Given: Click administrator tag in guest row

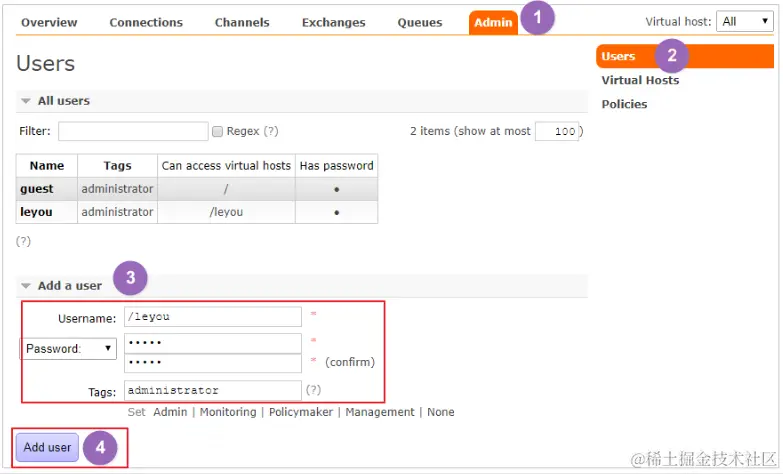Looking at the screenshot, I should pos(117,189).
